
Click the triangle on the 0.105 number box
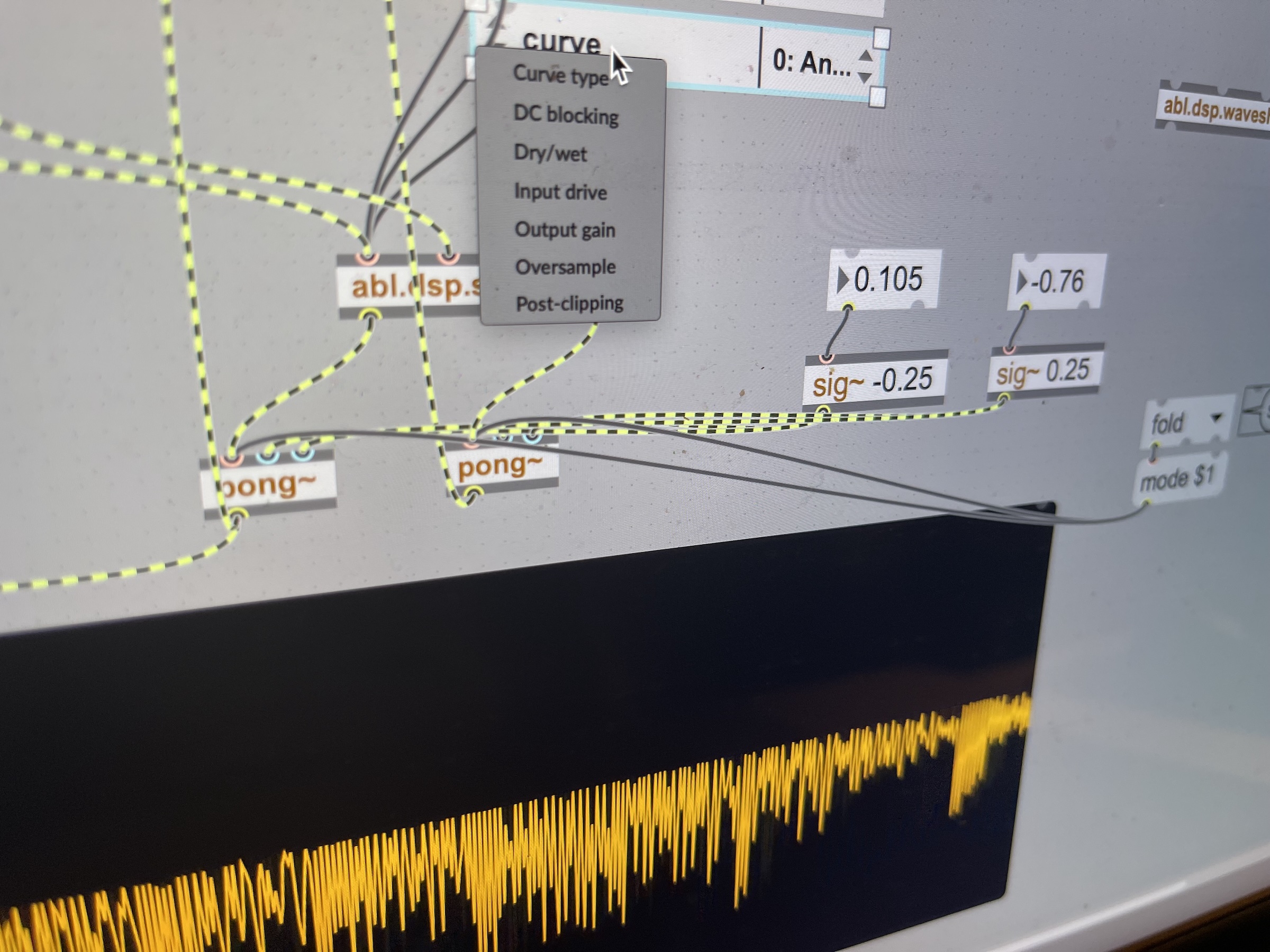point(842,280)
